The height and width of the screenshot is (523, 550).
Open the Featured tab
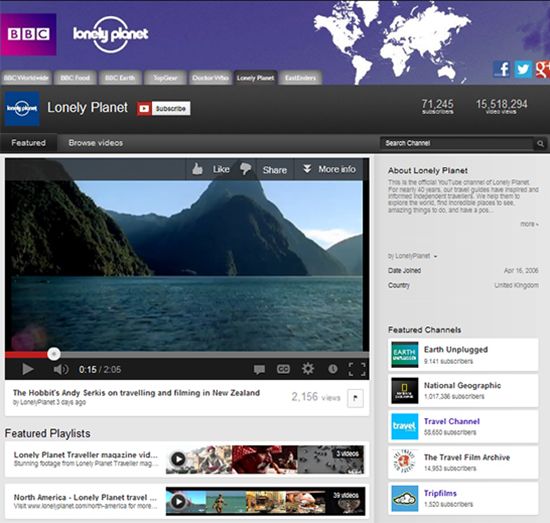click(28, 143)
